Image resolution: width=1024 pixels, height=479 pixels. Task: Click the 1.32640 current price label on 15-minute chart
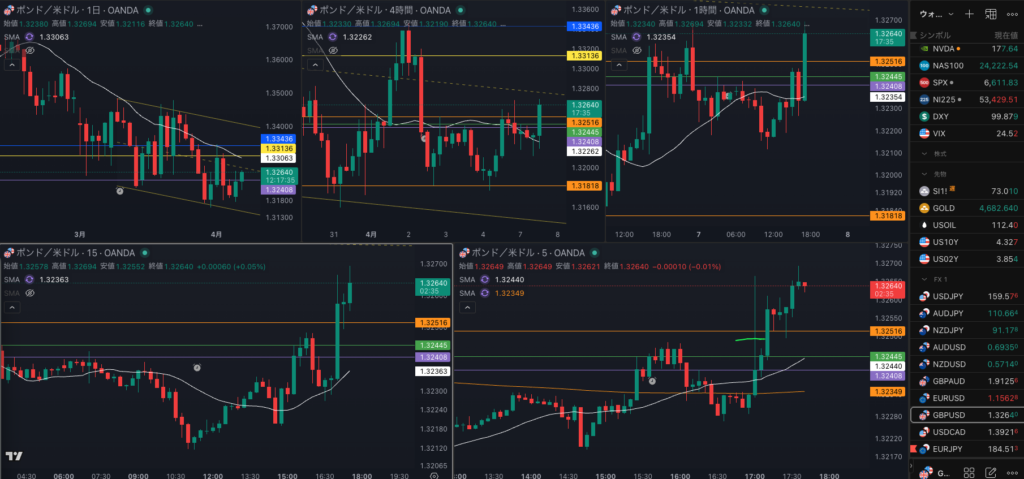(431, 284)
